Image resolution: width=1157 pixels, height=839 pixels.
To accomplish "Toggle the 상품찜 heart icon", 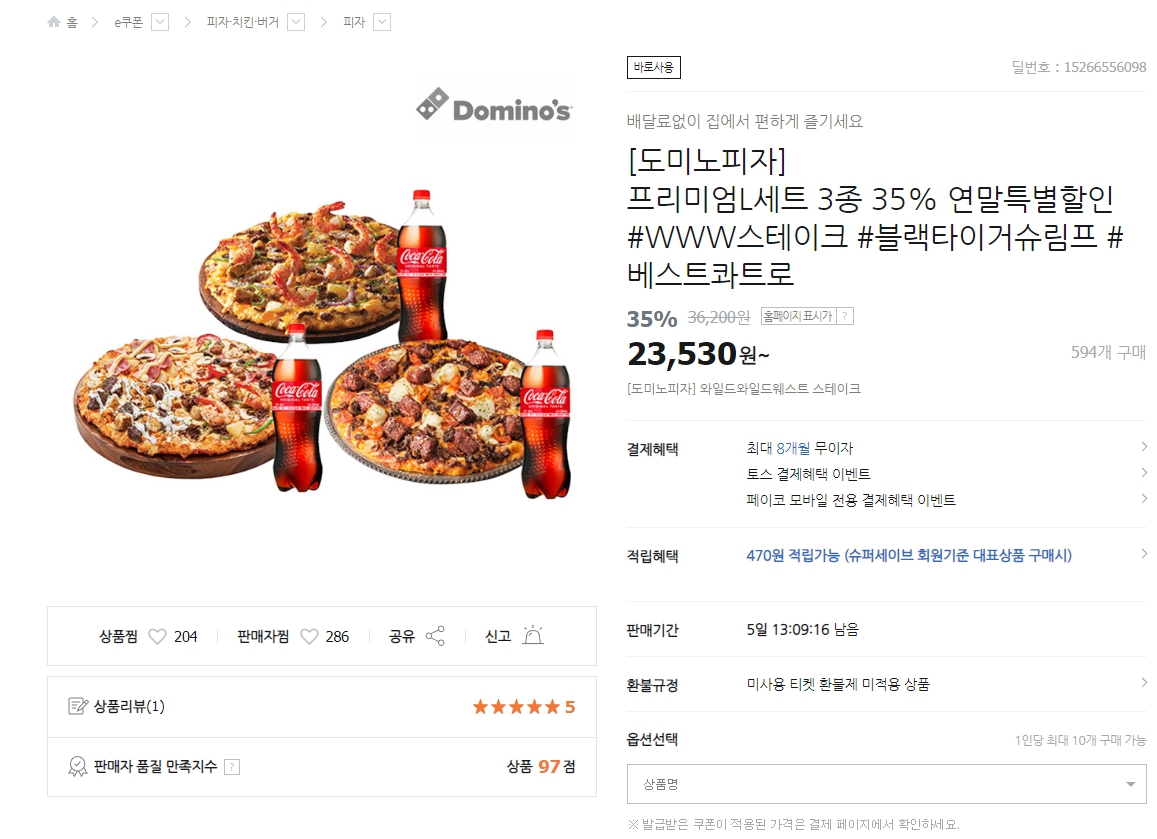I will pos(157,636).
